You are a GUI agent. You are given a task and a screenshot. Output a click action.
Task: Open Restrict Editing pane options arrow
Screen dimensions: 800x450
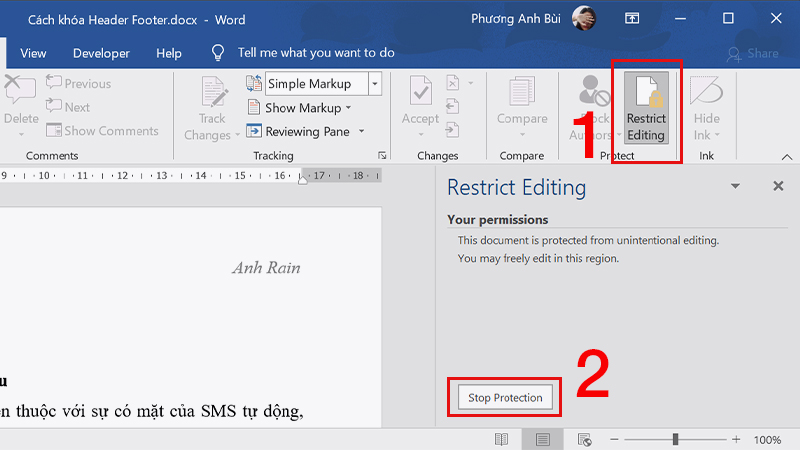[x=735, y=186]
